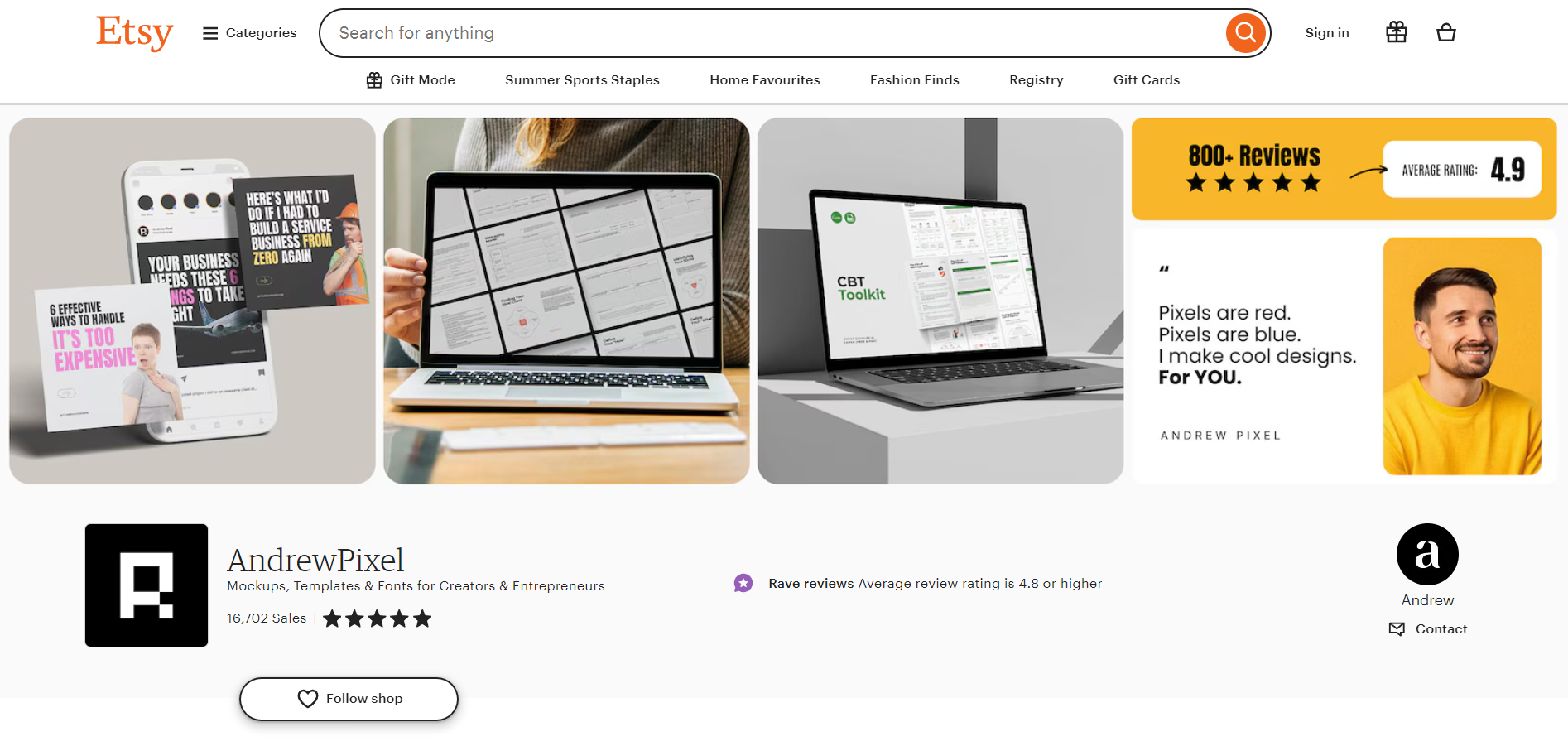This screenshot has width=1568, height=746.
Task: Go to Gift Cards
Action: [x=1147, y=80]
